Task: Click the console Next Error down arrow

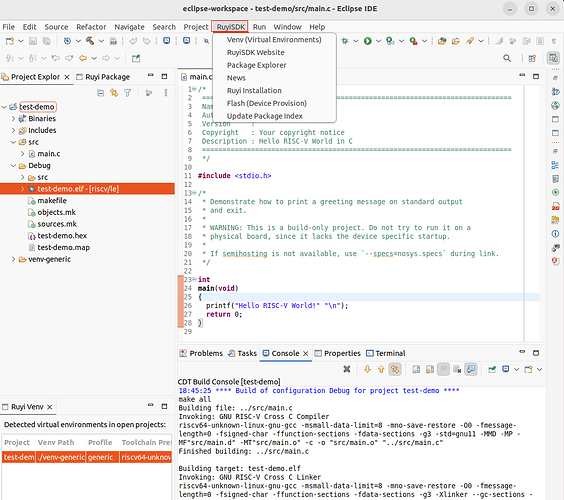Action: 367,369
